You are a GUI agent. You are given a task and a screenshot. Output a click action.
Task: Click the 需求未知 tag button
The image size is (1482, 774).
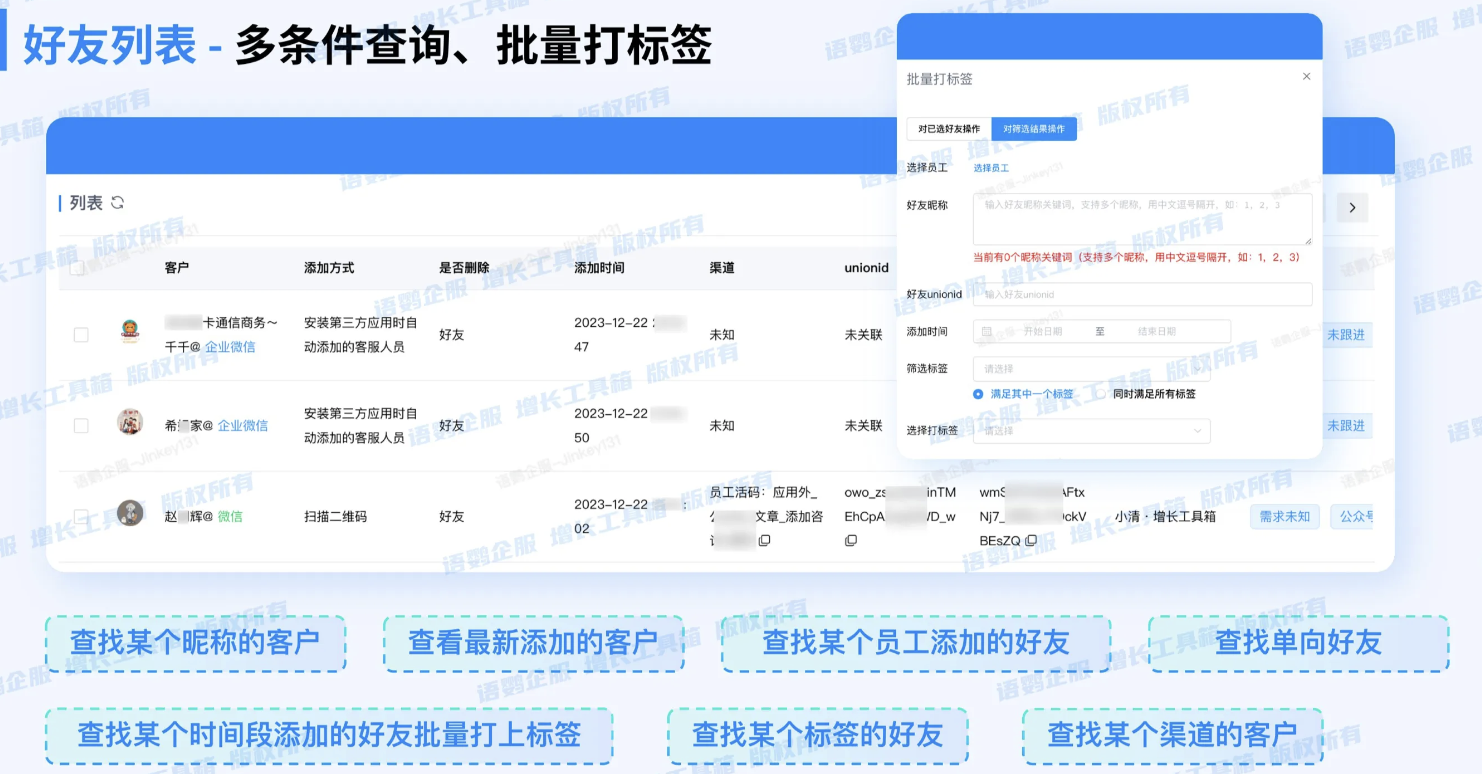coord(1284,516)
